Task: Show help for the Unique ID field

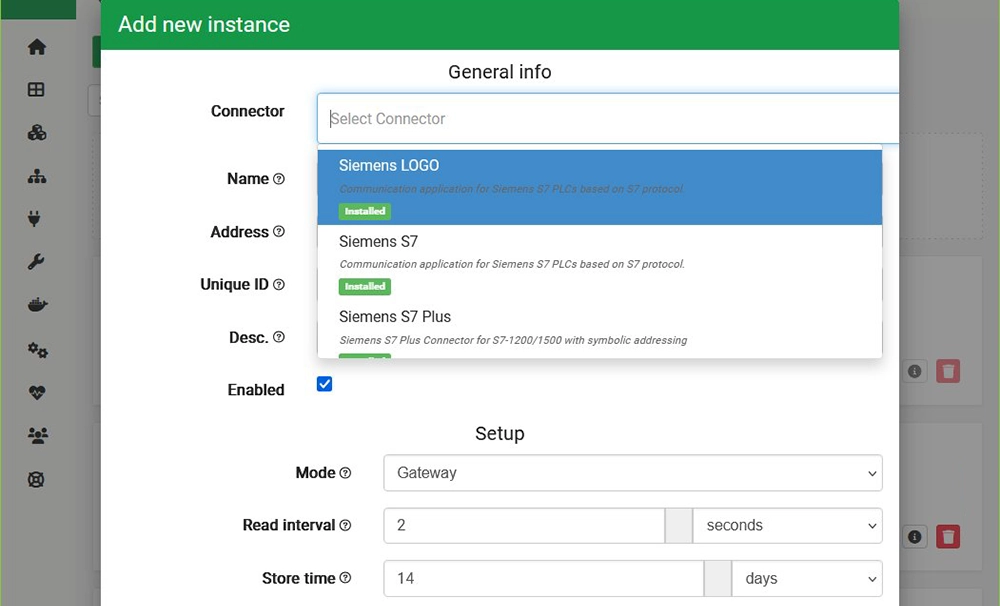Action: [x=279, y=285]
